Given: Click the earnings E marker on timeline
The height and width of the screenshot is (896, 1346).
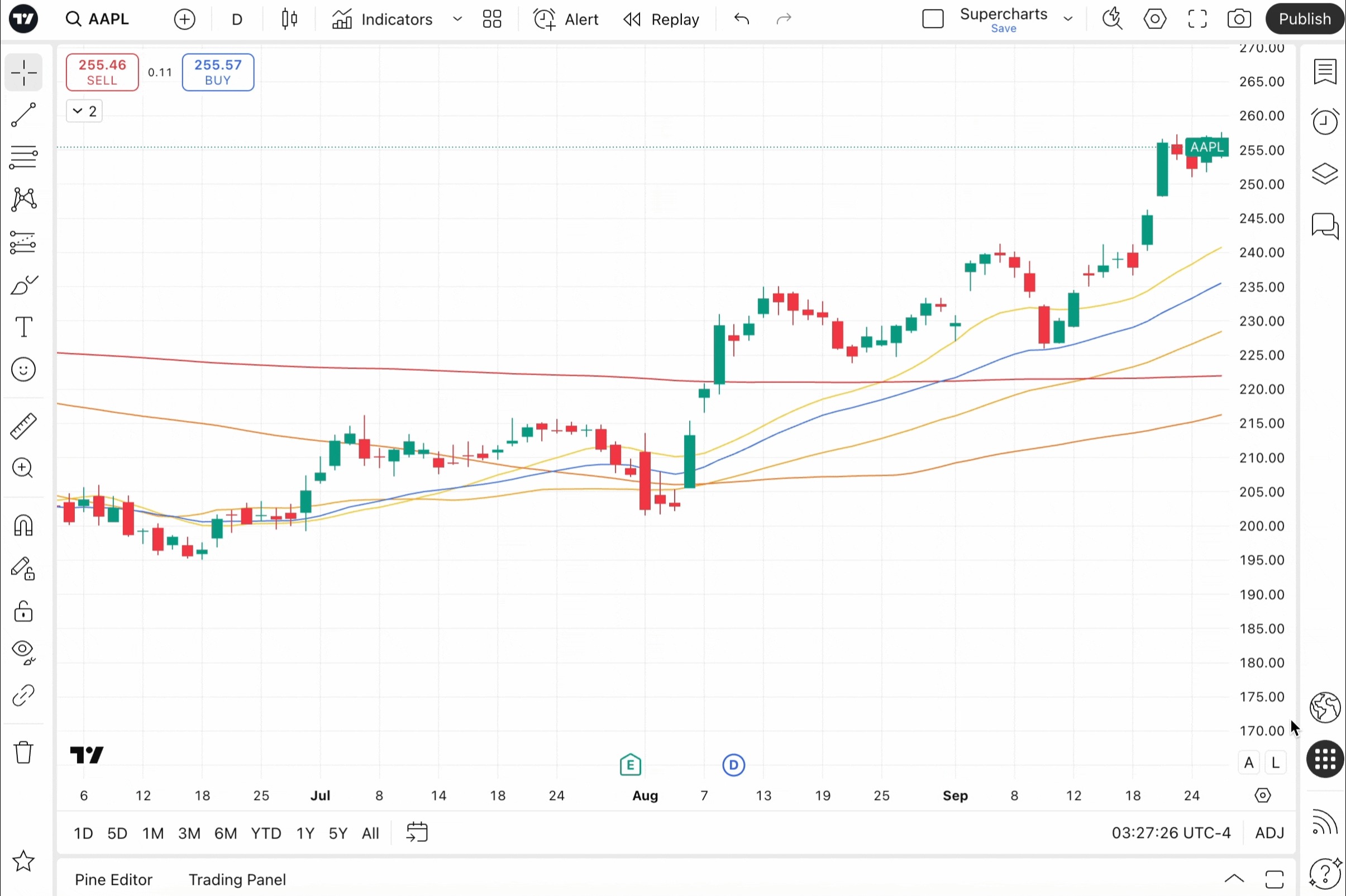Looking at the screenshot, I should [630, 765].
